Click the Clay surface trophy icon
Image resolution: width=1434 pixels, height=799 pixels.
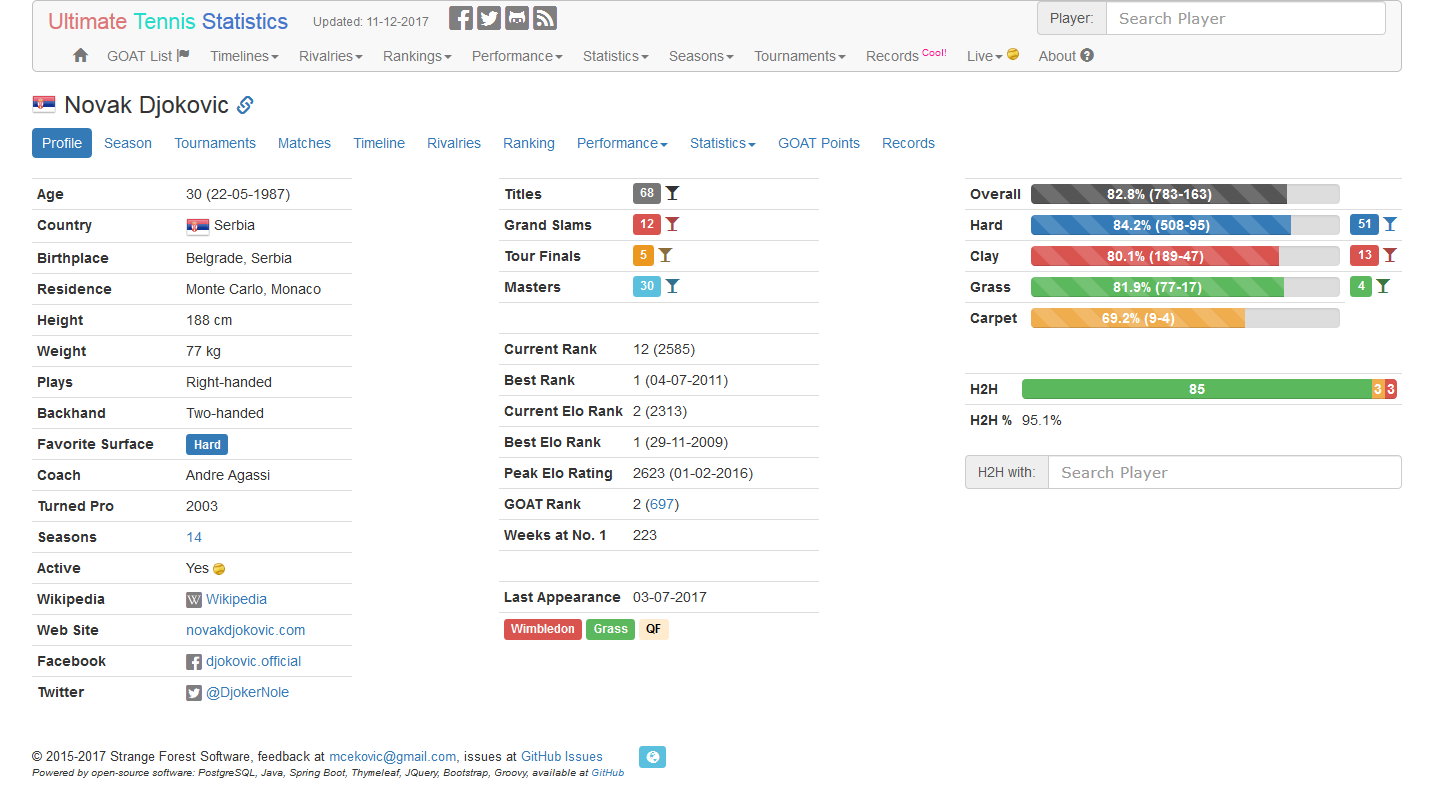[1389, 255]
